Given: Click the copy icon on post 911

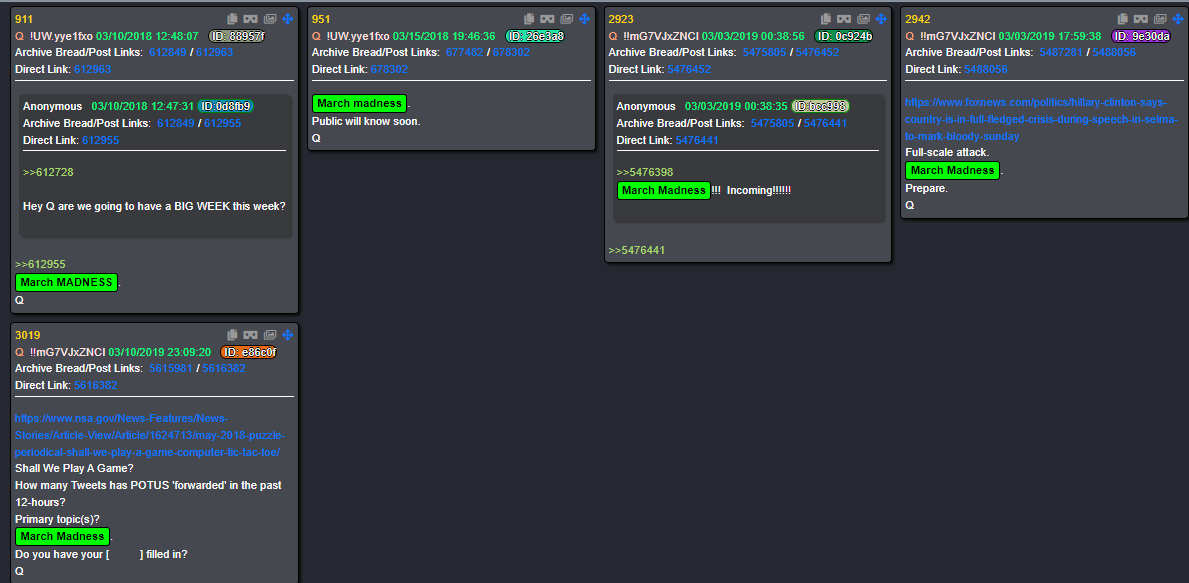Looking at the screenshot, I should [233, 19].
